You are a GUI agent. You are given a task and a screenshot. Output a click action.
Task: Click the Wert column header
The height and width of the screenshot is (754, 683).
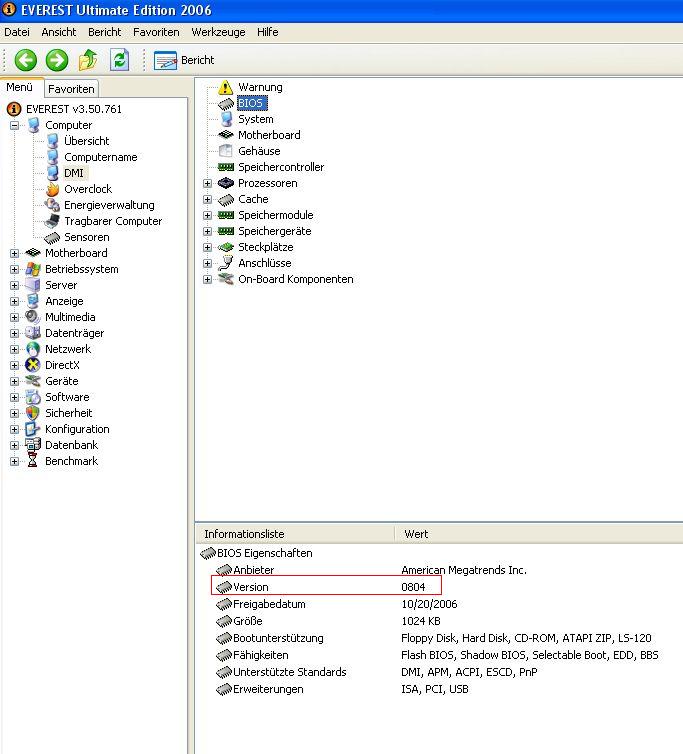point(539,534)
